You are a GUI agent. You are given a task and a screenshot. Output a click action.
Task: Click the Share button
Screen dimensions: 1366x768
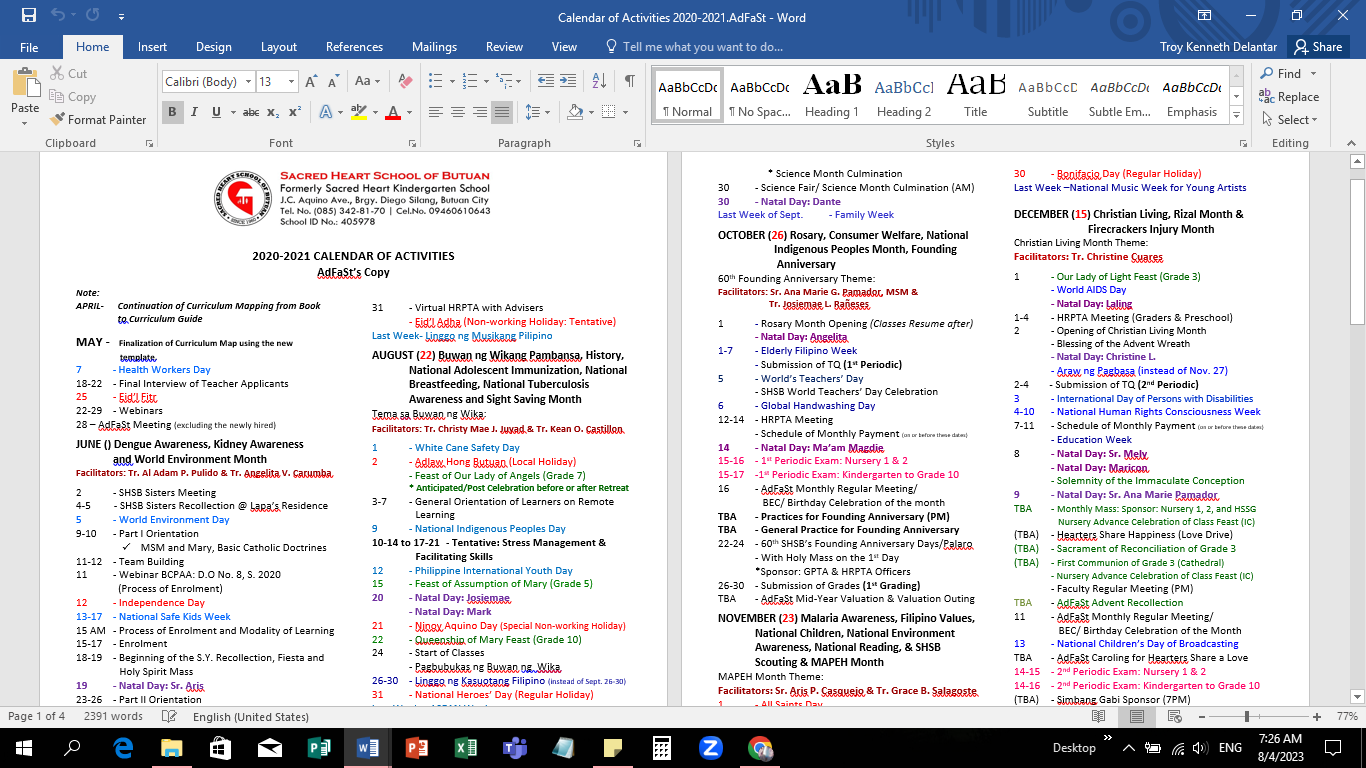tap(1317, 47)
